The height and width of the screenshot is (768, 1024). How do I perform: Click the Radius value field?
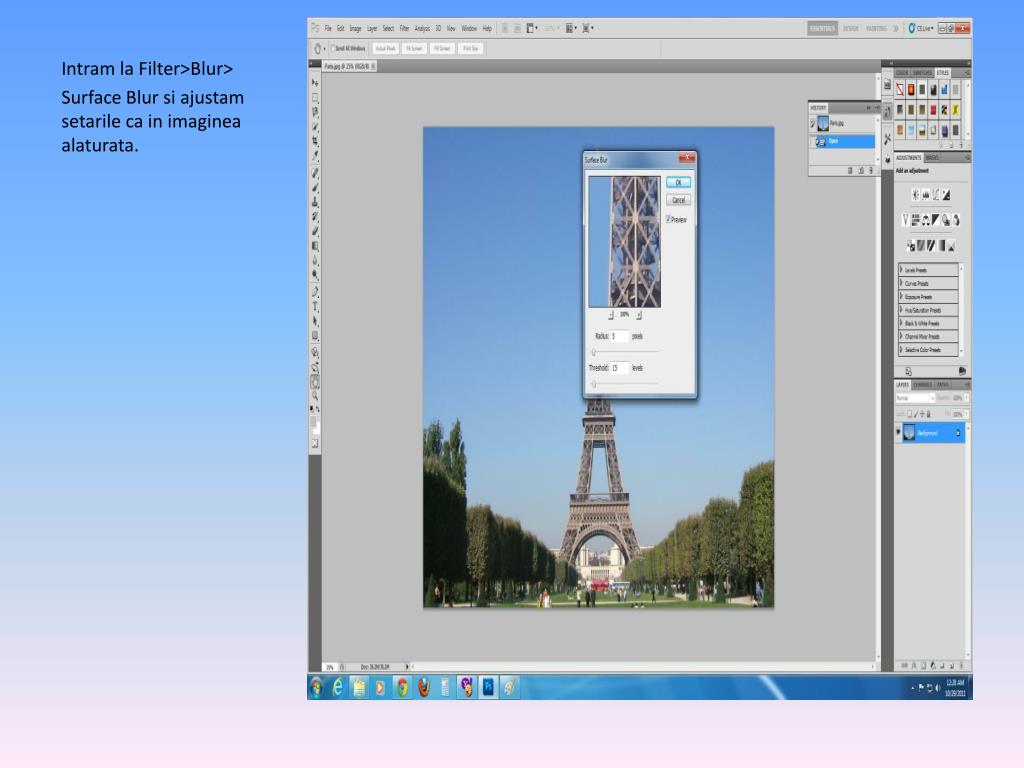620,336
